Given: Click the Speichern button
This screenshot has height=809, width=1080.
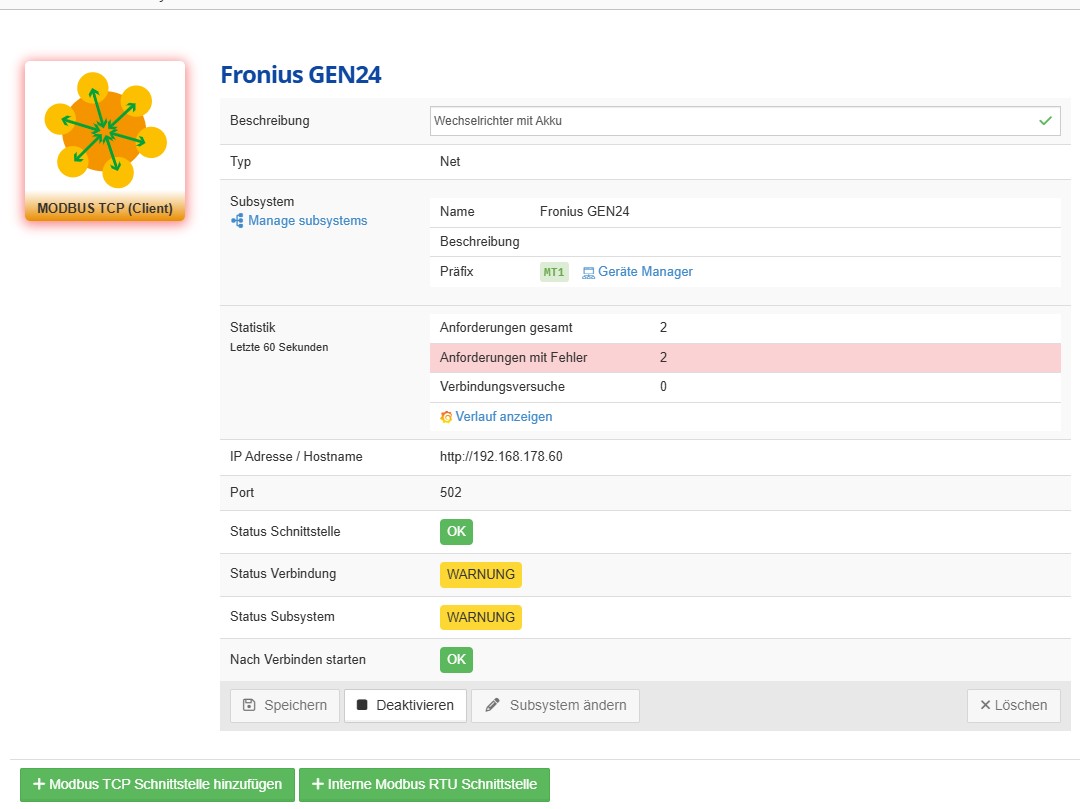Looking at the screenshot, I should point(284,706).
